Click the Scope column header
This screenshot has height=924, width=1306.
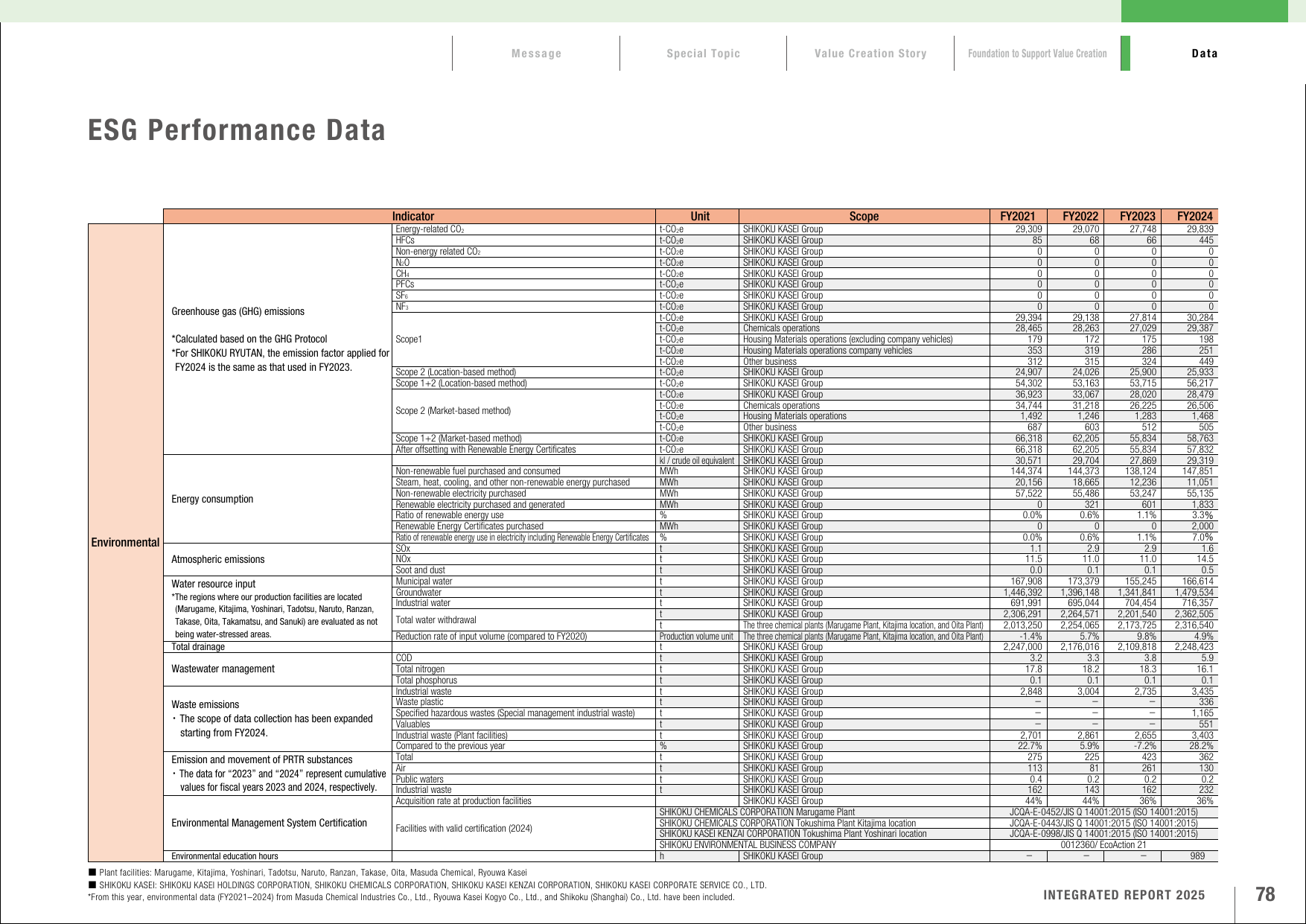pyautogui.click(x=864, y=216)
